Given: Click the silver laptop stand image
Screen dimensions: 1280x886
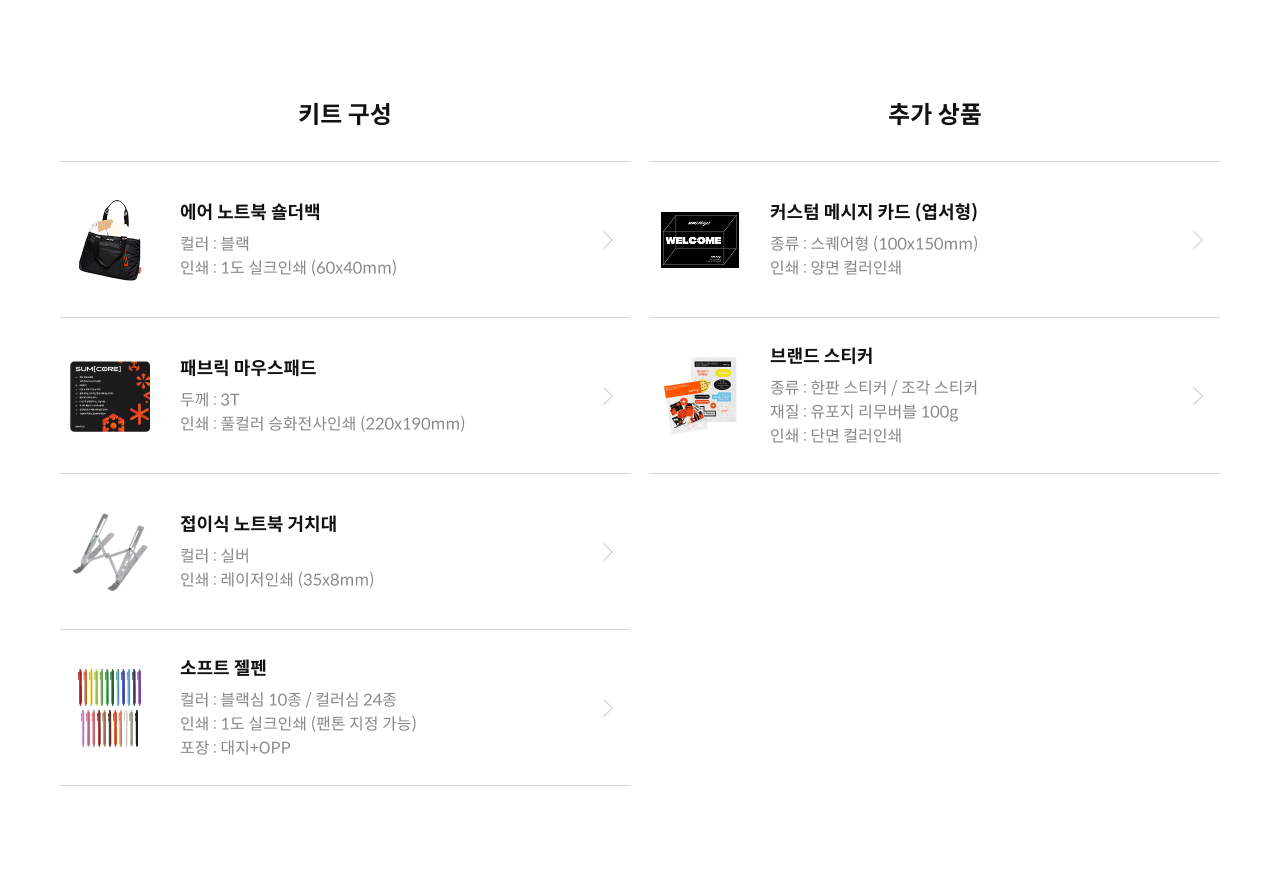Looking at the screenshot, I should tap(110, 552).
